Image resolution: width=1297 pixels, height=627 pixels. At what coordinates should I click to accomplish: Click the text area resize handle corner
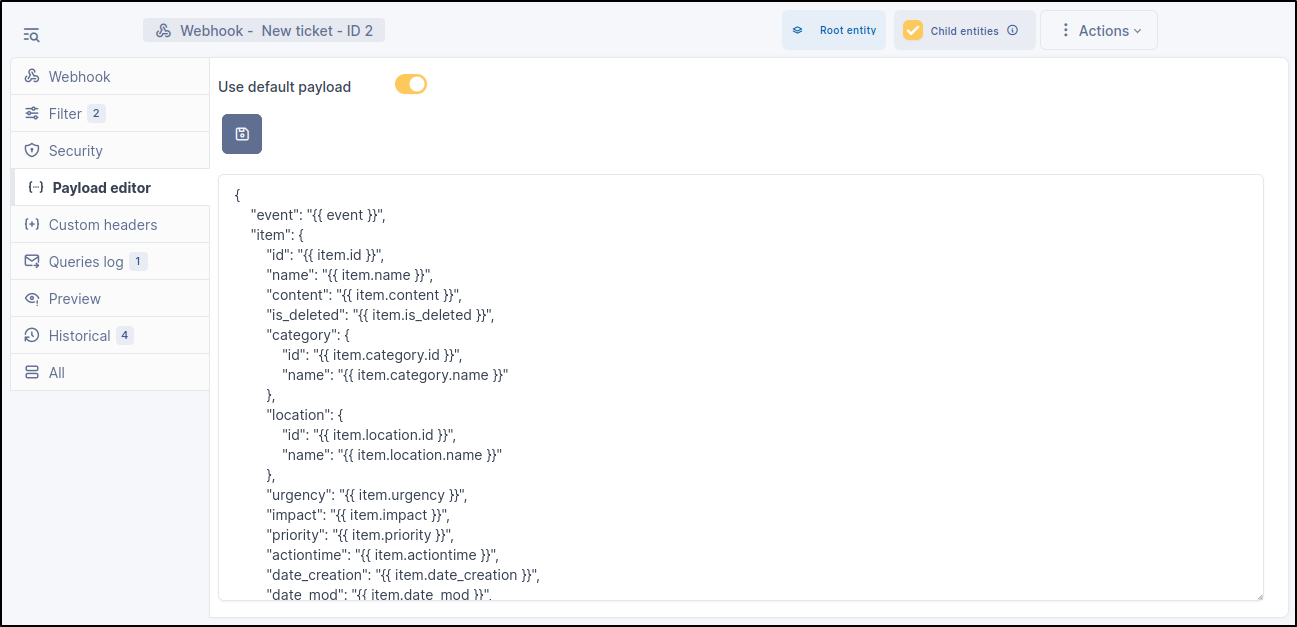(x=1258, y=596)
